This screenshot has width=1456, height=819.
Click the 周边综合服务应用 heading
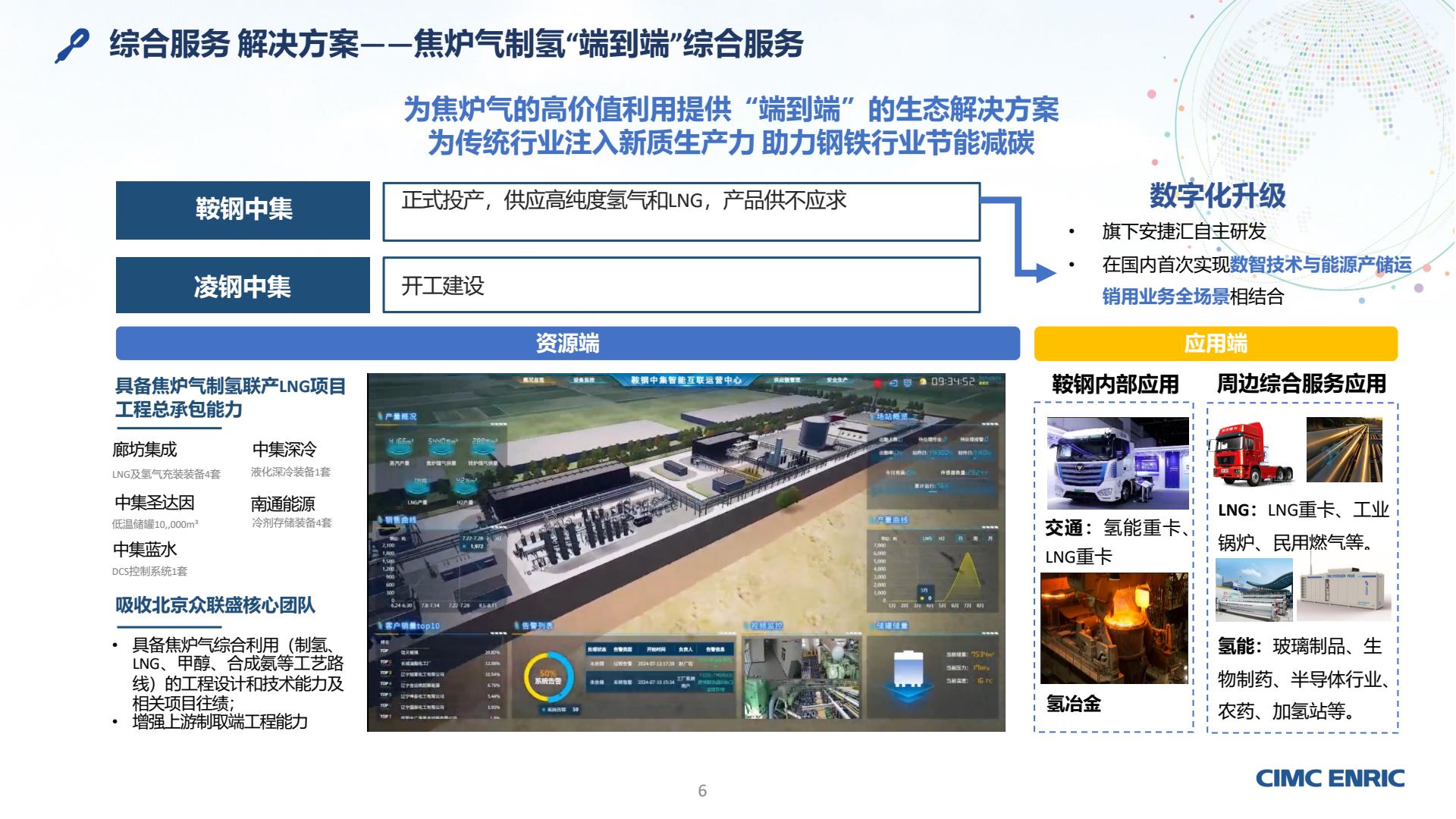click(x=1301, y=384)
